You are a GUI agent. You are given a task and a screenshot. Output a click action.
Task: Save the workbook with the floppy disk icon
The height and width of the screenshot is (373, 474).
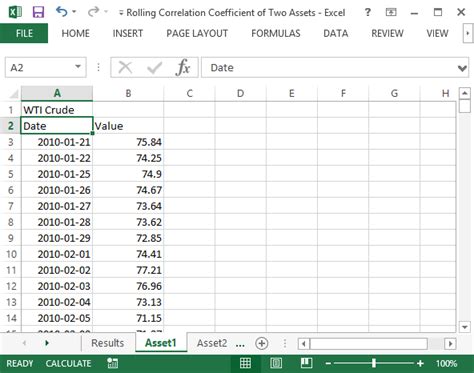click(38, 12)
